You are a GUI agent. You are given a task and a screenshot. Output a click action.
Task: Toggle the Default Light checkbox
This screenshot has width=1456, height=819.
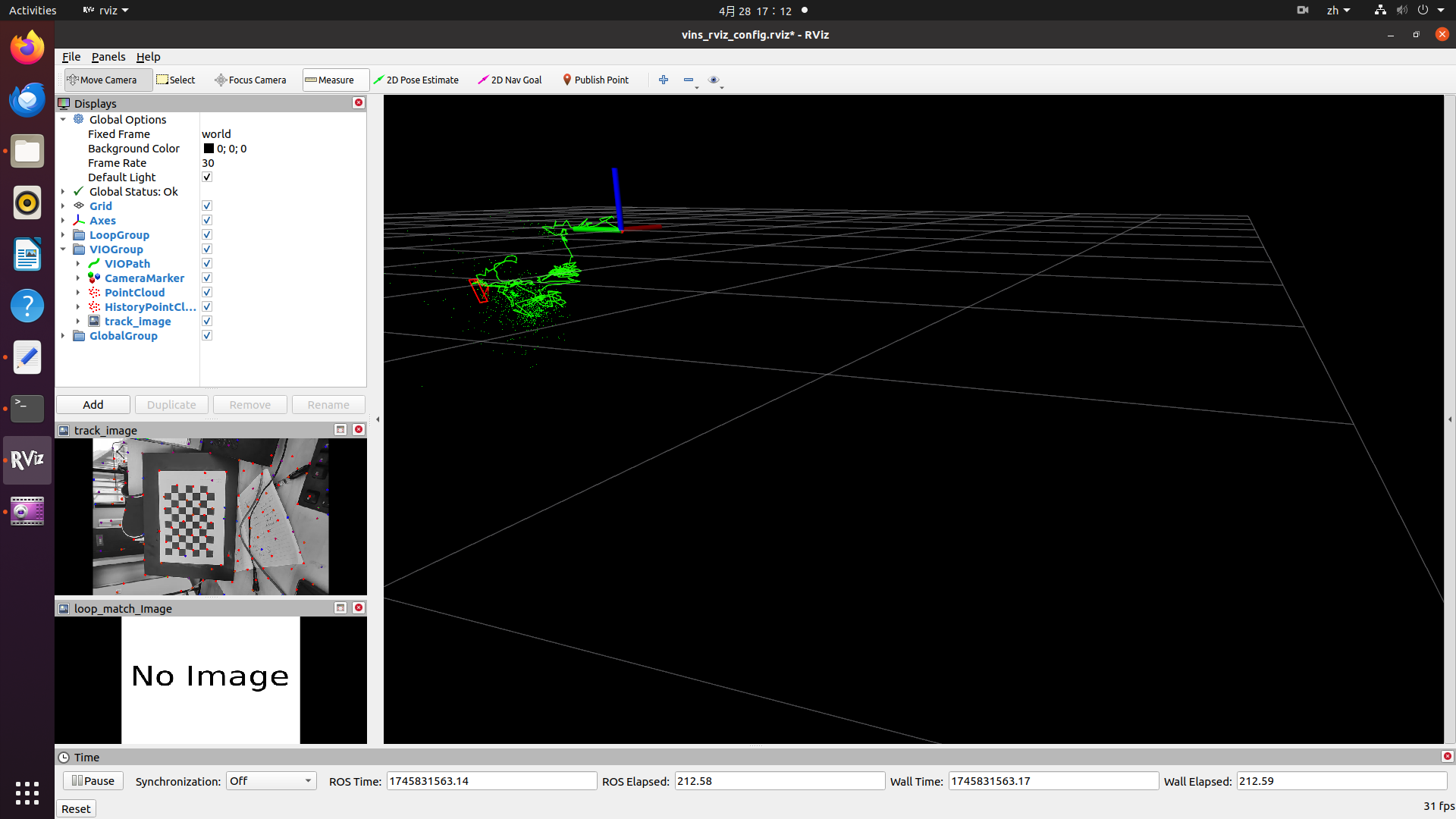pos(207,177)
